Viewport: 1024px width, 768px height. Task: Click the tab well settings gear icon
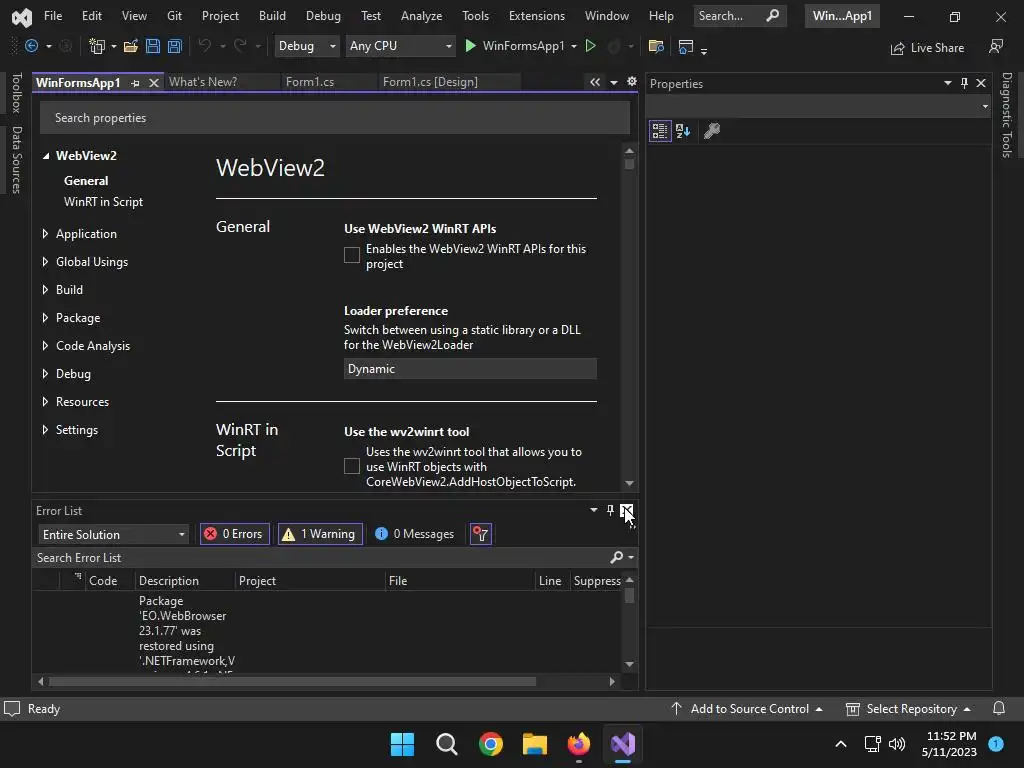click(632, 82)
